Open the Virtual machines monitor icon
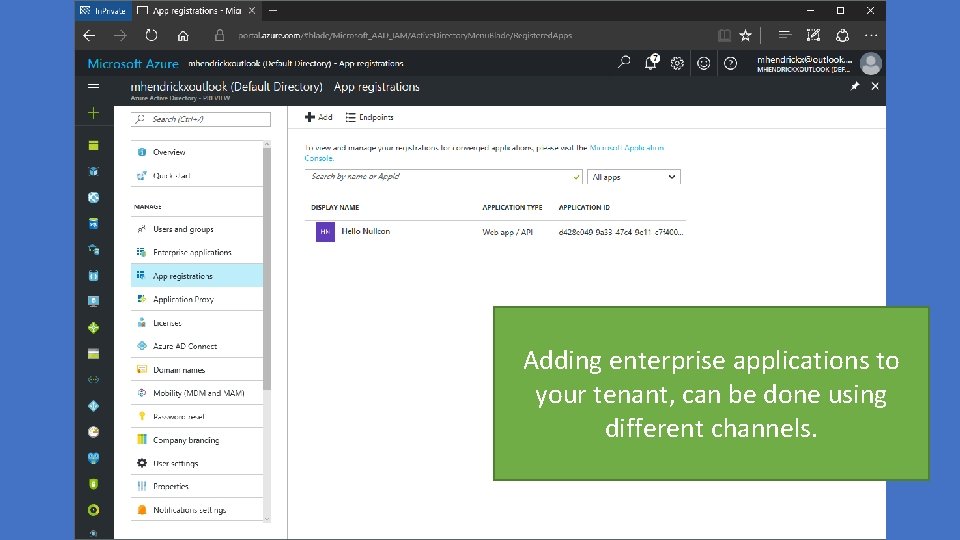The height and width of the screenshot is (540, 960). click(x=93, y=301)
